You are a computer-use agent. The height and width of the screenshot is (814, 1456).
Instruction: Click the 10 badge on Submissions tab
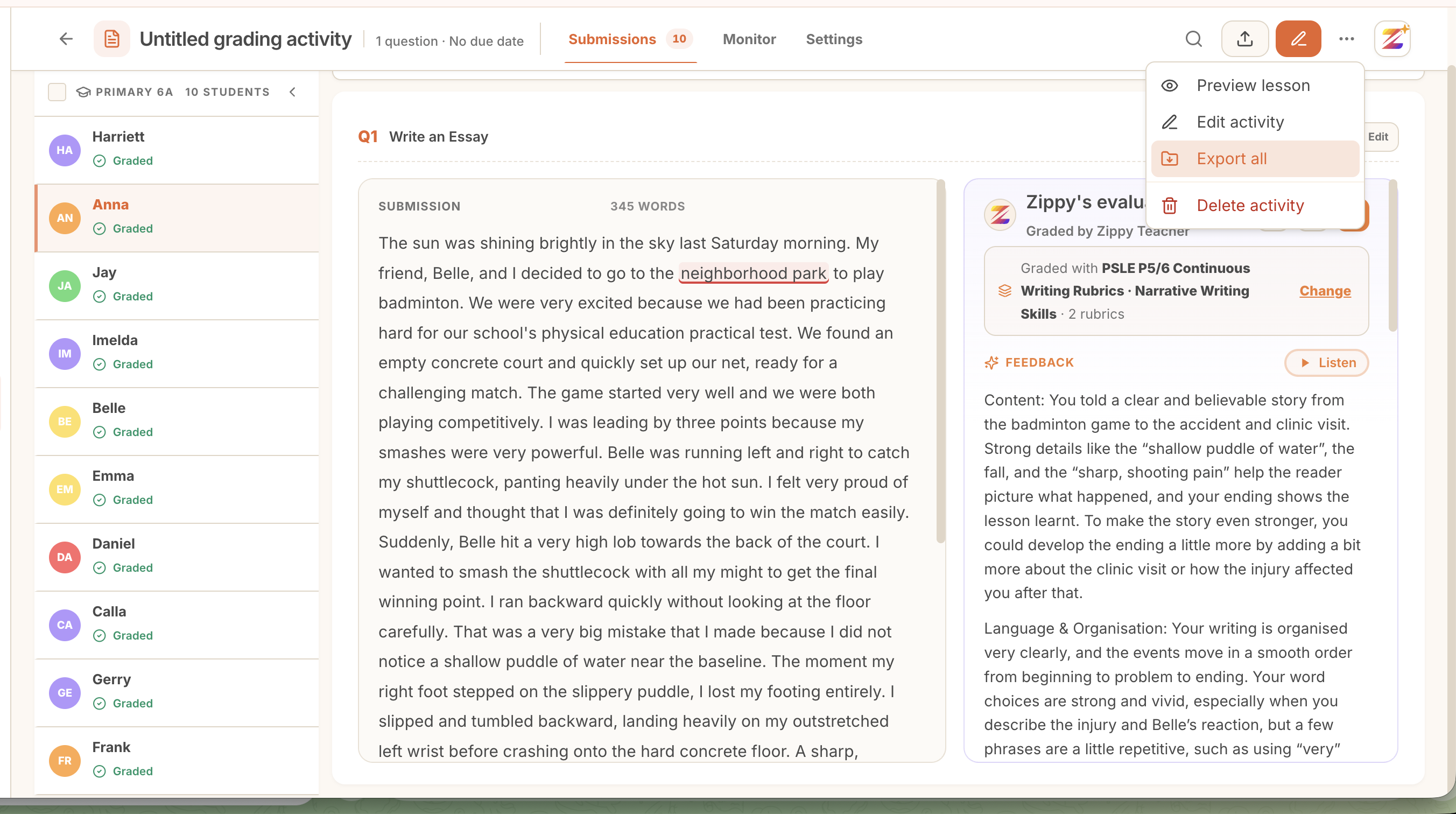click(679, 39)
